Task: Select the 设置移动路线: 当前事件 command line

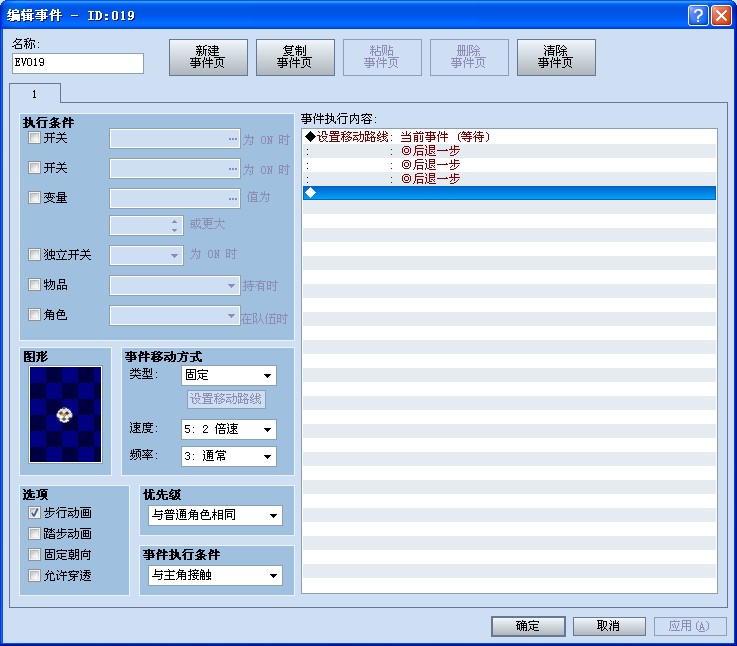Action: click(510, 137)
